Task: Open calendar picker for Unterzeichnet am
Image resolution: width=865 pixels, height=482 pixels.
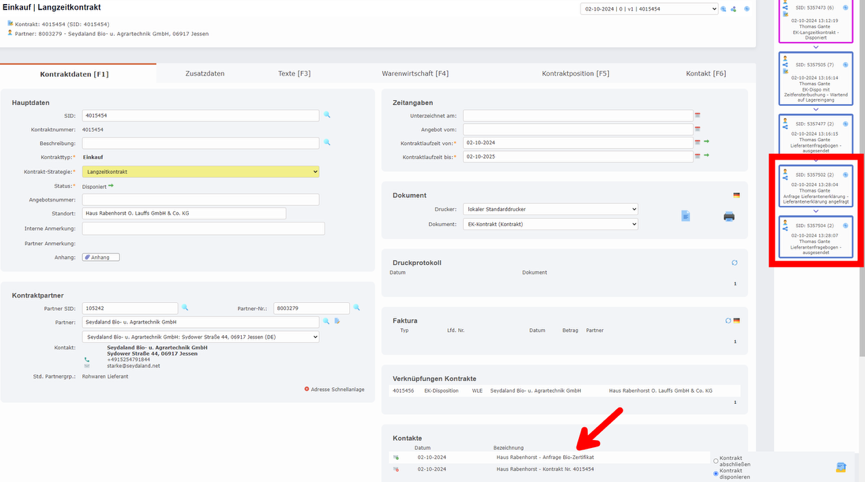Action: click(697, 115)
